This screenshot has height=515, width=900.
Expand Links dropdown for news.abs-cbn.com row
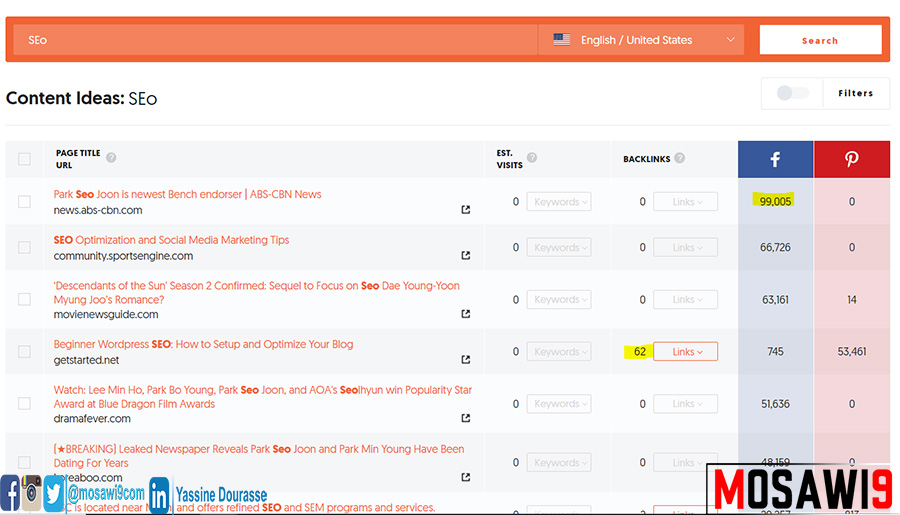pos(685,202)
